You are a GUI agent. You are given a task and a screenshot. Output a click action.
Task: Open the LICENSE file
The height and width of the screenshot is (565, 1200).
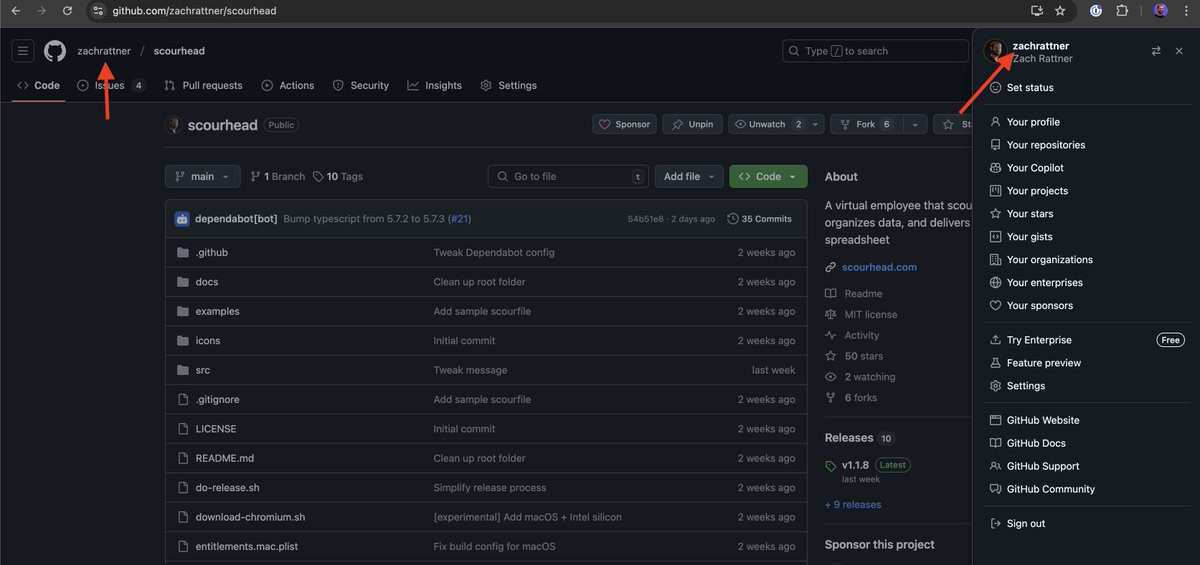[216, 429]
